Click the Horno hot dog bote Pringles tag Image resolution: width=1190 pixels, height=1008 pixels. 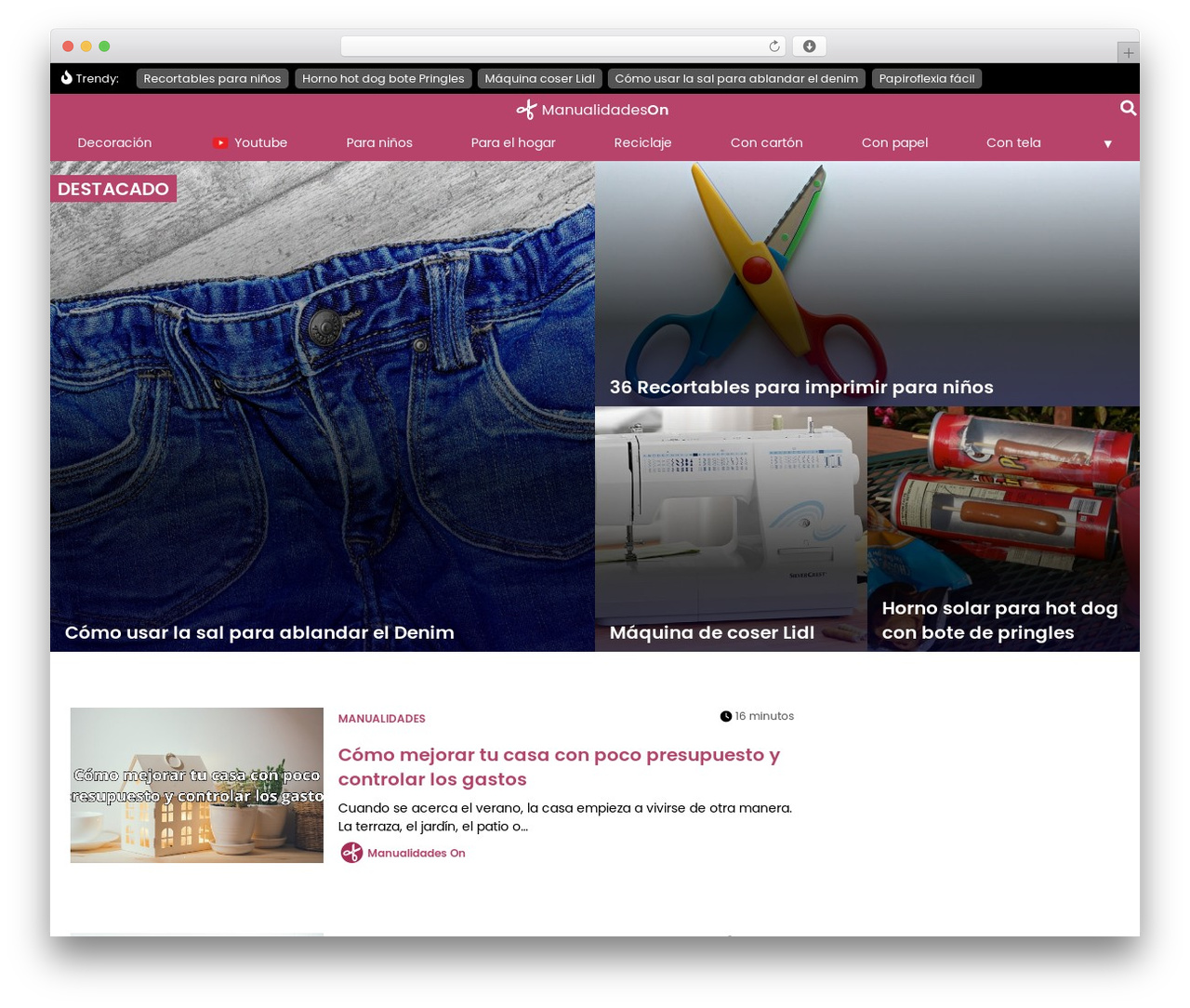[x=383, y=78]
